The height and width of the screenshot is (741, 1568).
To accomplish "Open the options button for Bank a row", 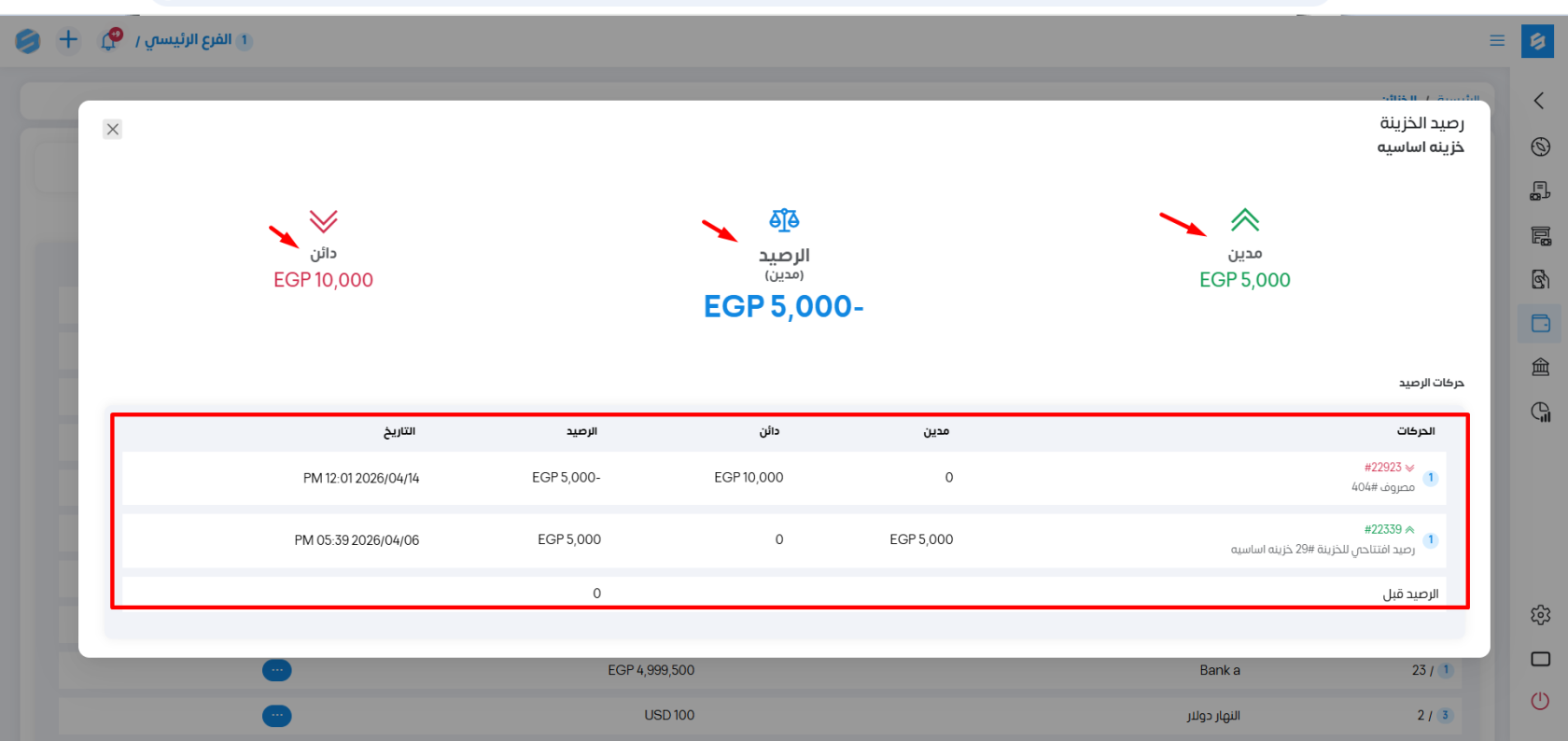I will (x=276, y=670).
